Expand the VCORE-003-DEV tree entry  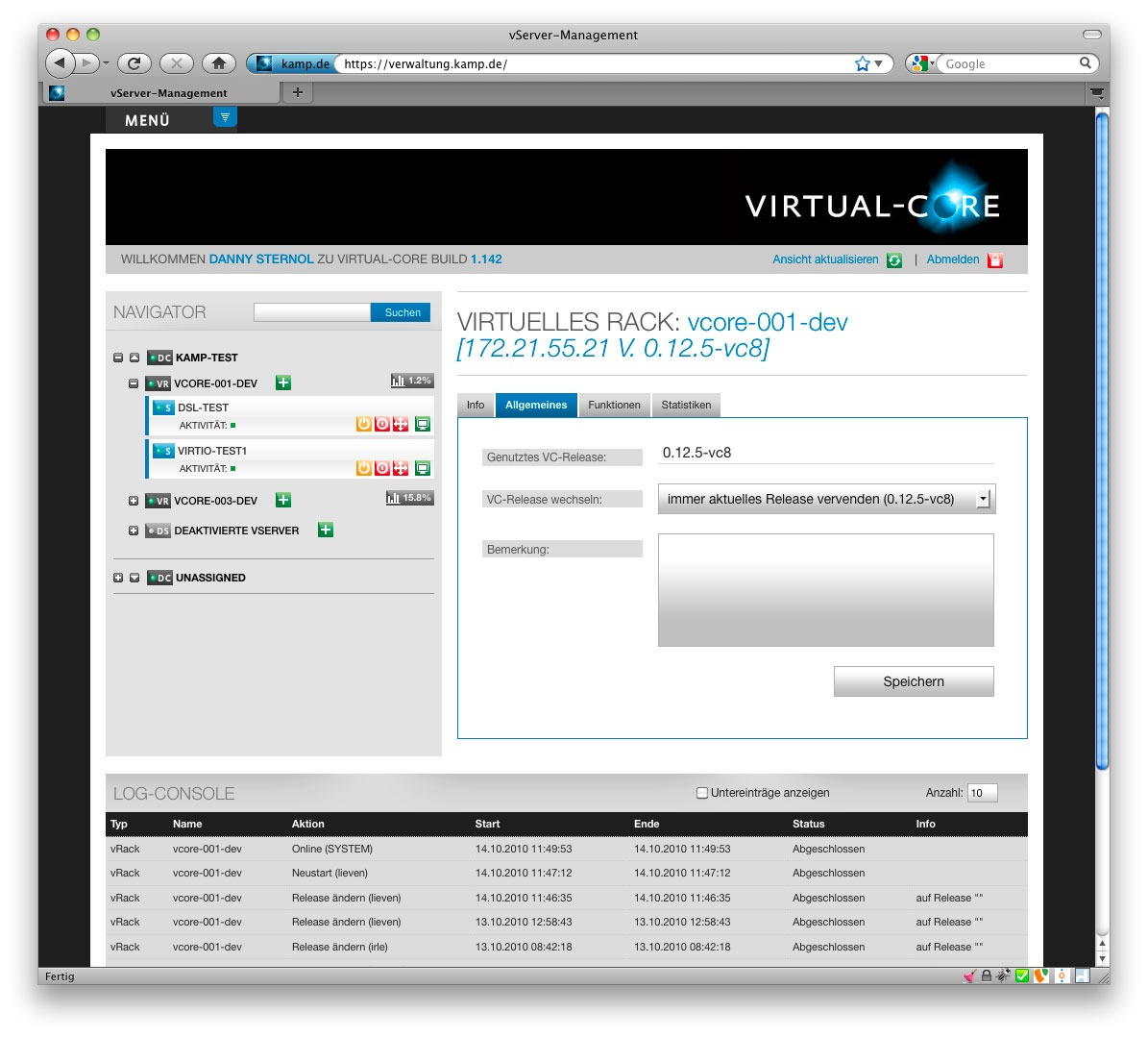coord(133,500)
